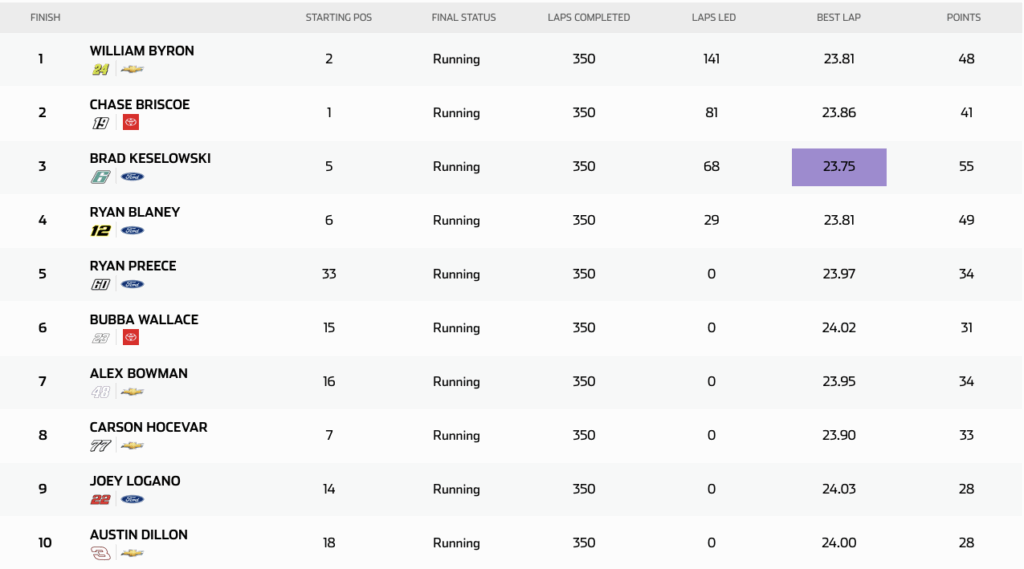Click Austin Dillon's 24.00 best lap value
Screen dimensions: 1024x569
click(x=839, y=543)
